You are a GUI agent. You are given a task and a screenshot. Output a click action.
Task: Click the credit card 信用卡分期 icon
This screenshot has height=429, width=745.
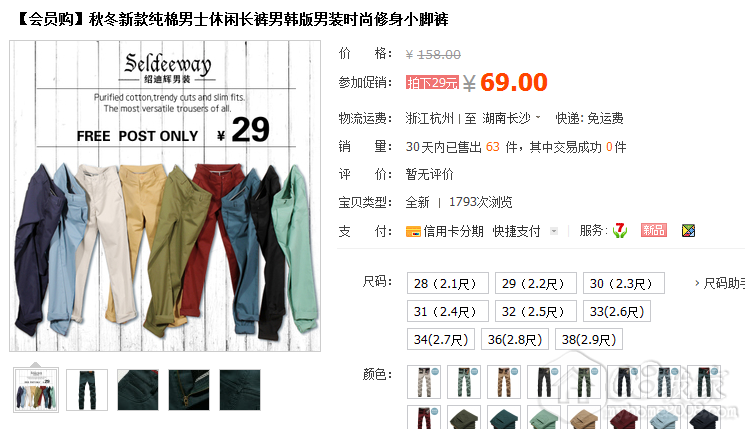point(413,232)
